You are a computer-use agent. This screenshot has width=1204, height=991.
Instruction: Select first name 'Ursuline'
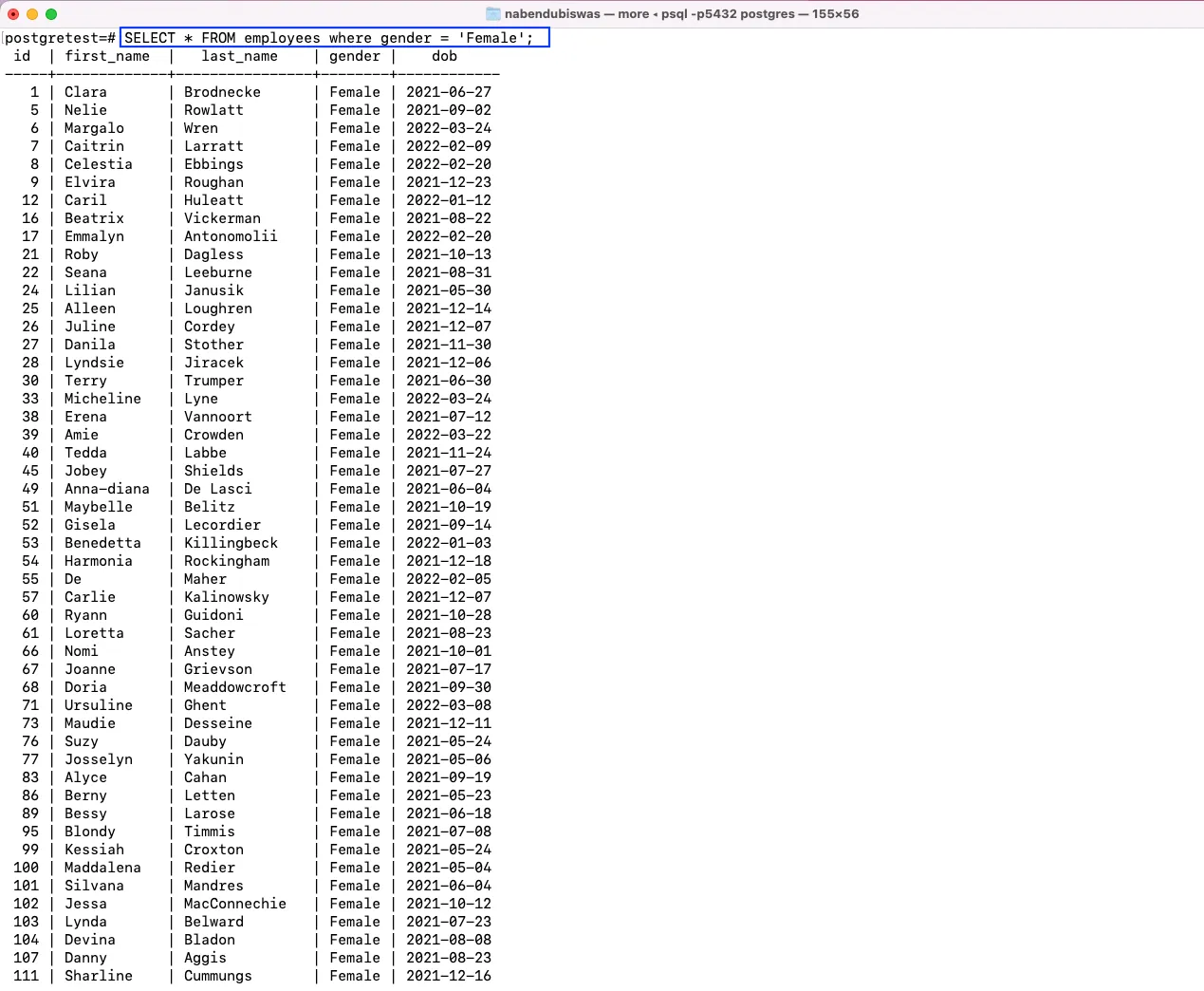pos(99,705)
